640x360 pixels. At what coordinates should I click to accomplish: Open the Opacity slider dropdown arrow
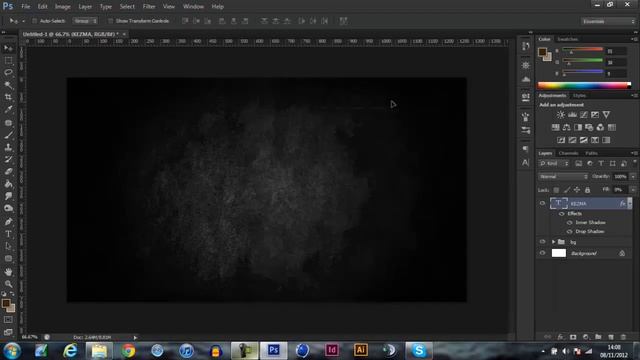coord(633,177)
